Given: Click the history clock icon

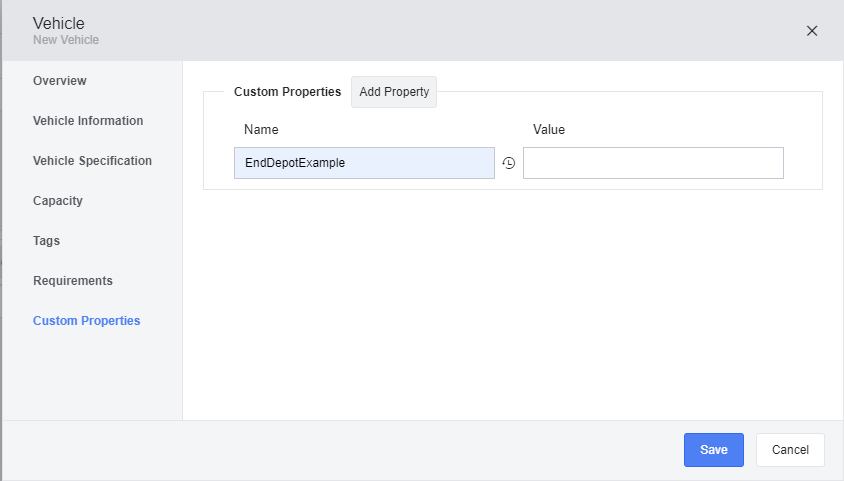Looking at the screenshot, I should [x=509, y=163].
